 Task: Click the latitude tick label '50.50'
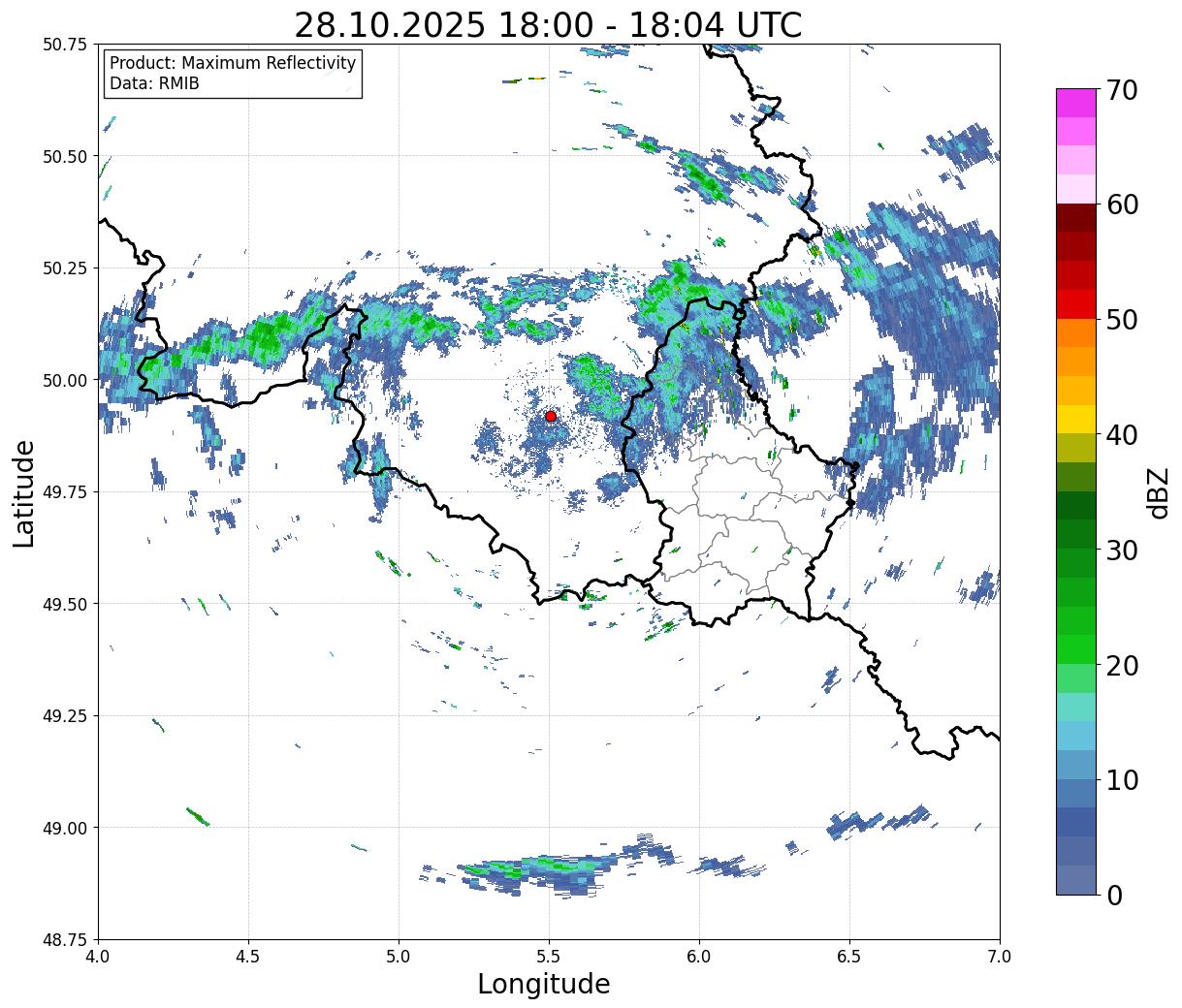(x=65, y=156)
